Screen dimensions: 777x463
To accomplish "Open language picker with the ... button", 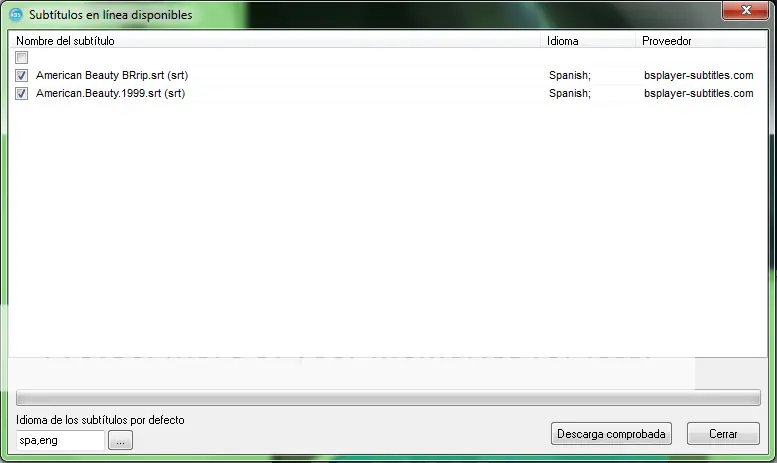I will (120, 440).
